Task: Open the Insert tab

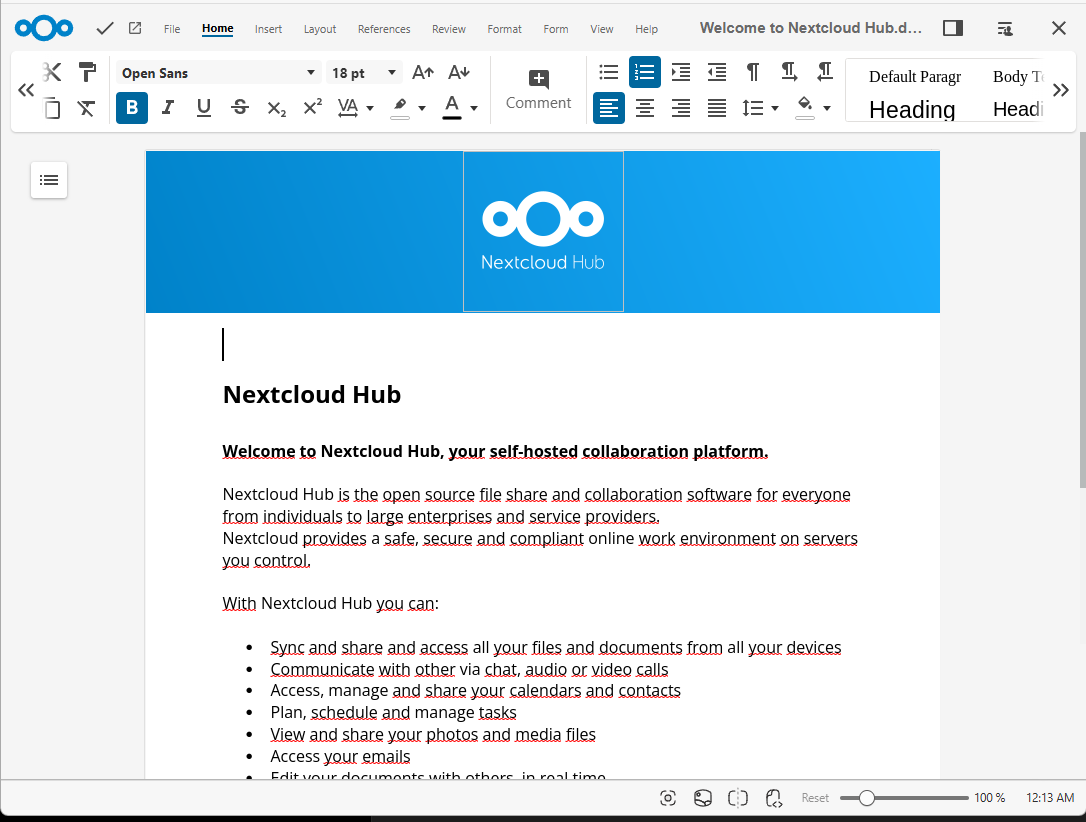Action: (268, 29)
